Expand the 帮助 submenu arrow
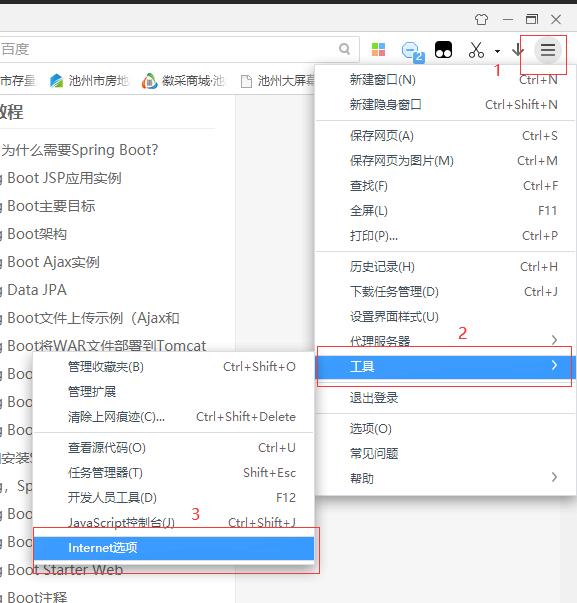The image size is (577, 603). [554, 477]
